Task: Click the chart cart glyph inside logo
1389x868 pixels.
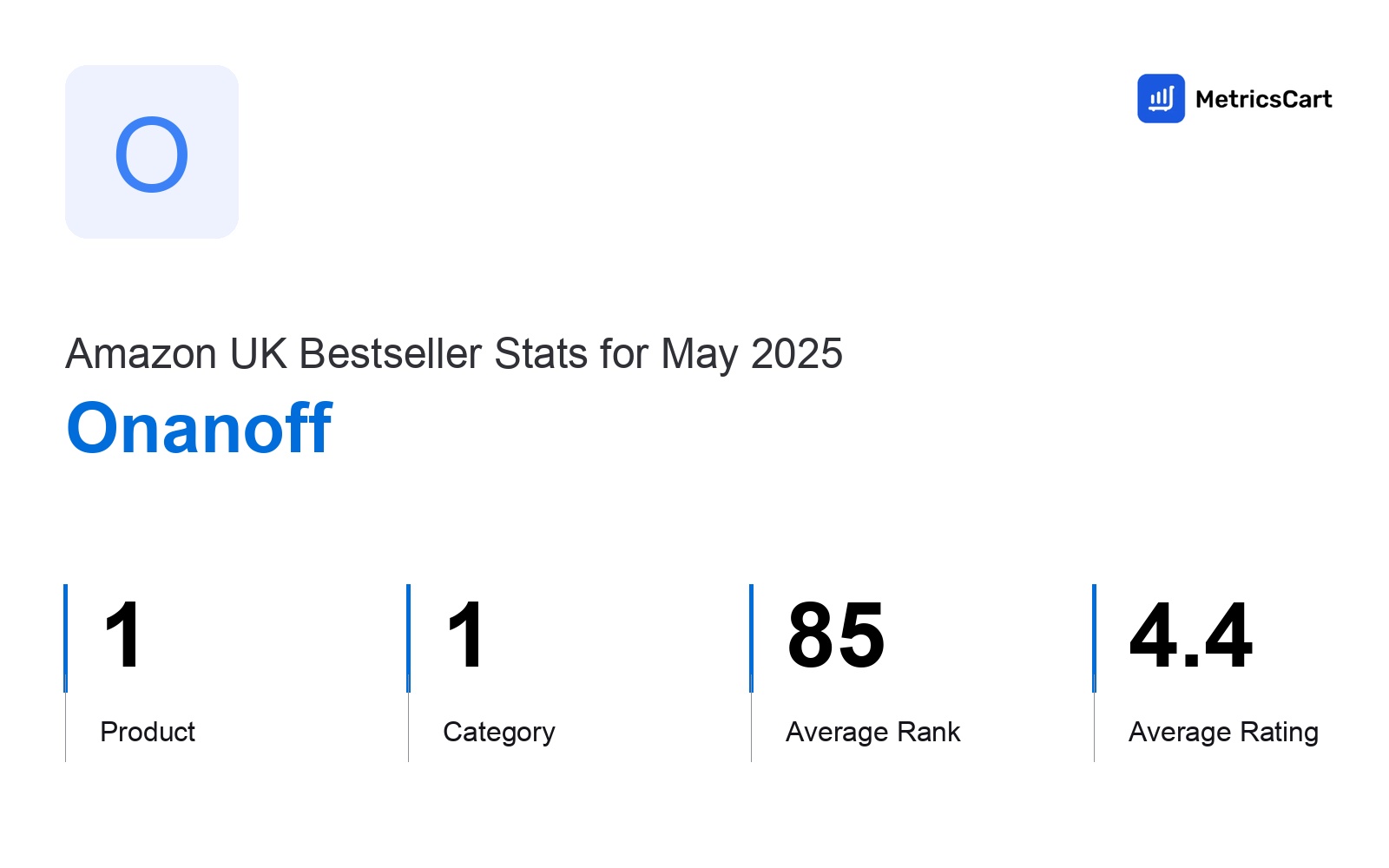Action: click(x=1162, y=99)
